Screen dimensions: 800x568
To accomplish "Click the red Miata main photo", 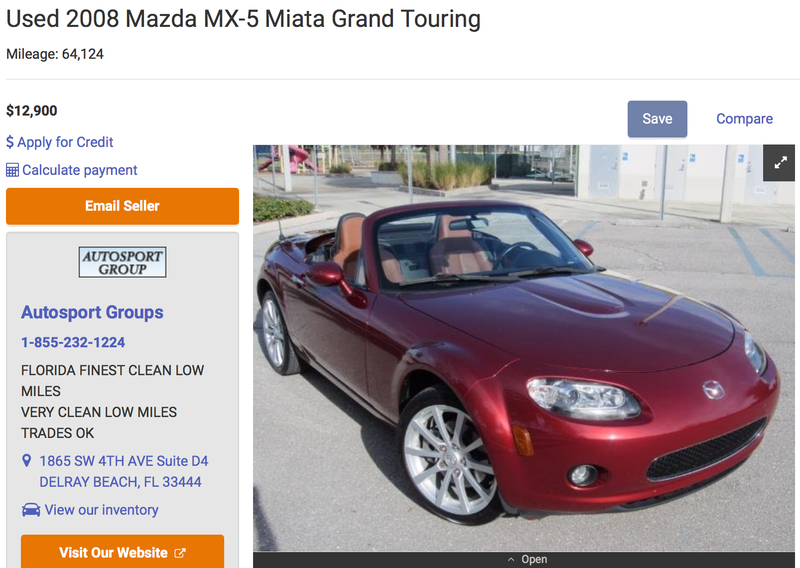I will [x=524, y=349].
